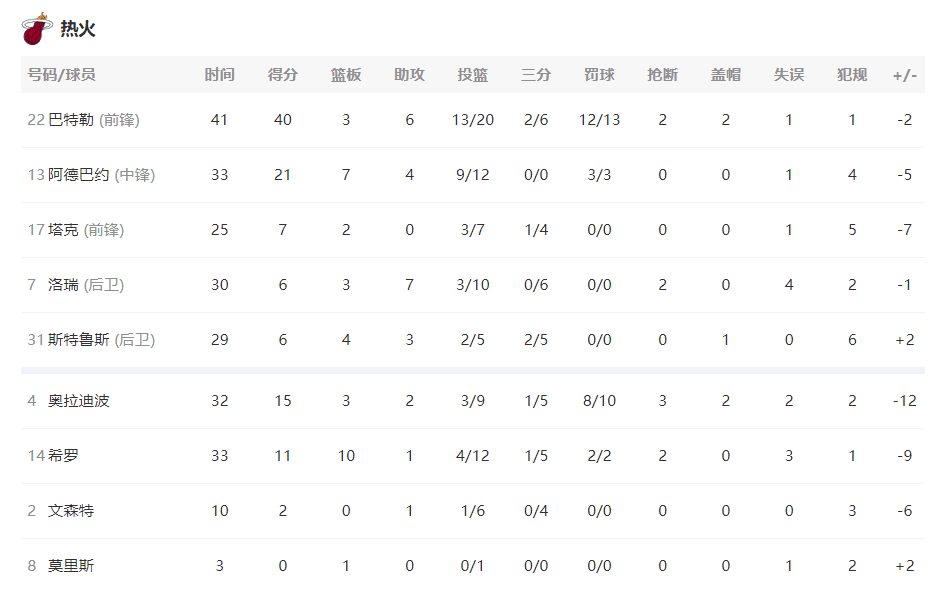Click the 犯规 column header
The height and width of the screenshot is (590, 938).
pos(852,75)
